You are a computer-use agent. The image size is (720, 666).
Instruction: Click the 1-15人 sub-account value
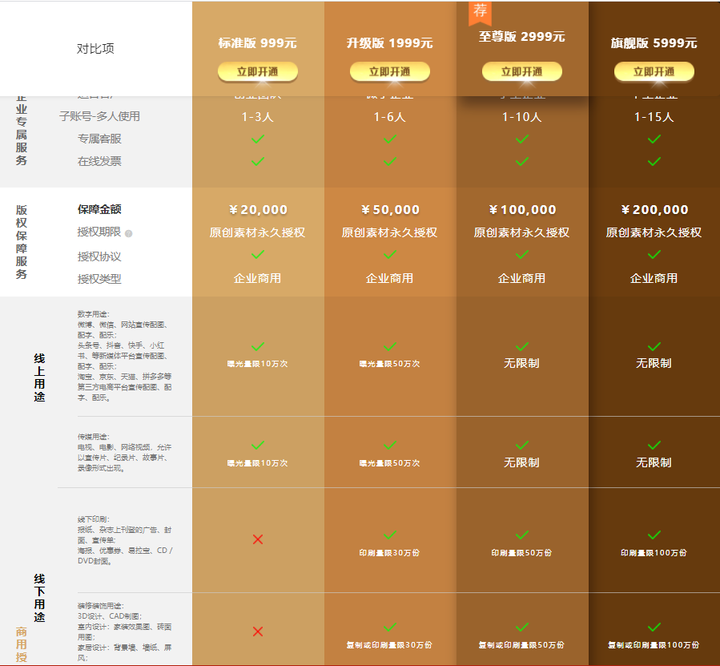coord(654,117)
